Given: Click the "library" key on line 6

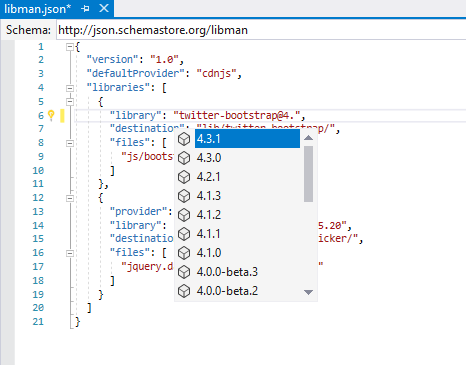Looking at the screenshot, I should pyautogui.click(x=135, y=115).
